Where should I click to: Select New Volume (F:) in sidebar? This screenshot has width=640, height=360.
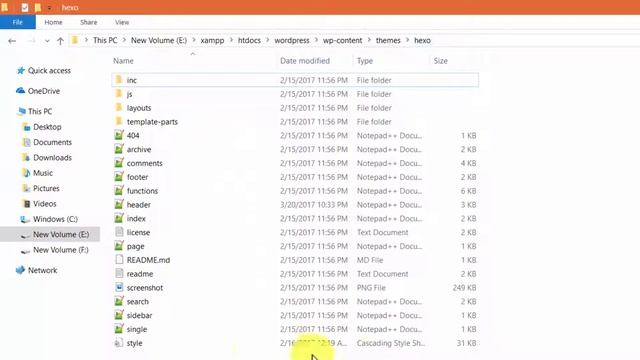coord(54,250)
